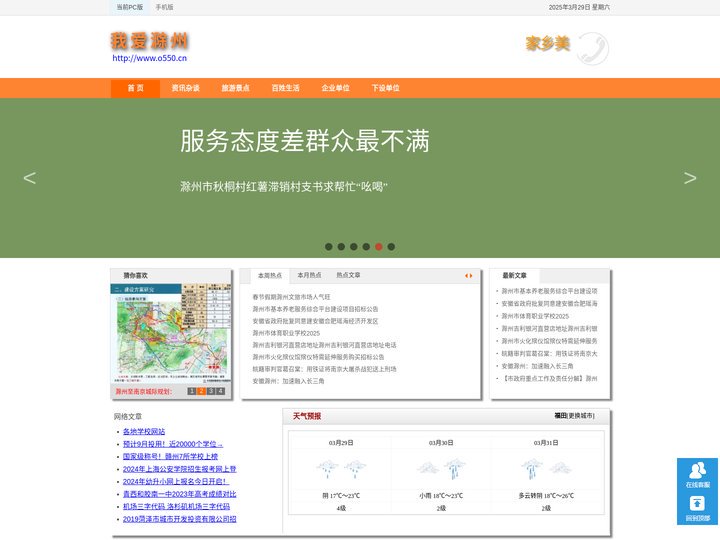Viewport: 720px width, 540px height.
Task: Select the first carousel dot indicator
Action: coord(329,247)
